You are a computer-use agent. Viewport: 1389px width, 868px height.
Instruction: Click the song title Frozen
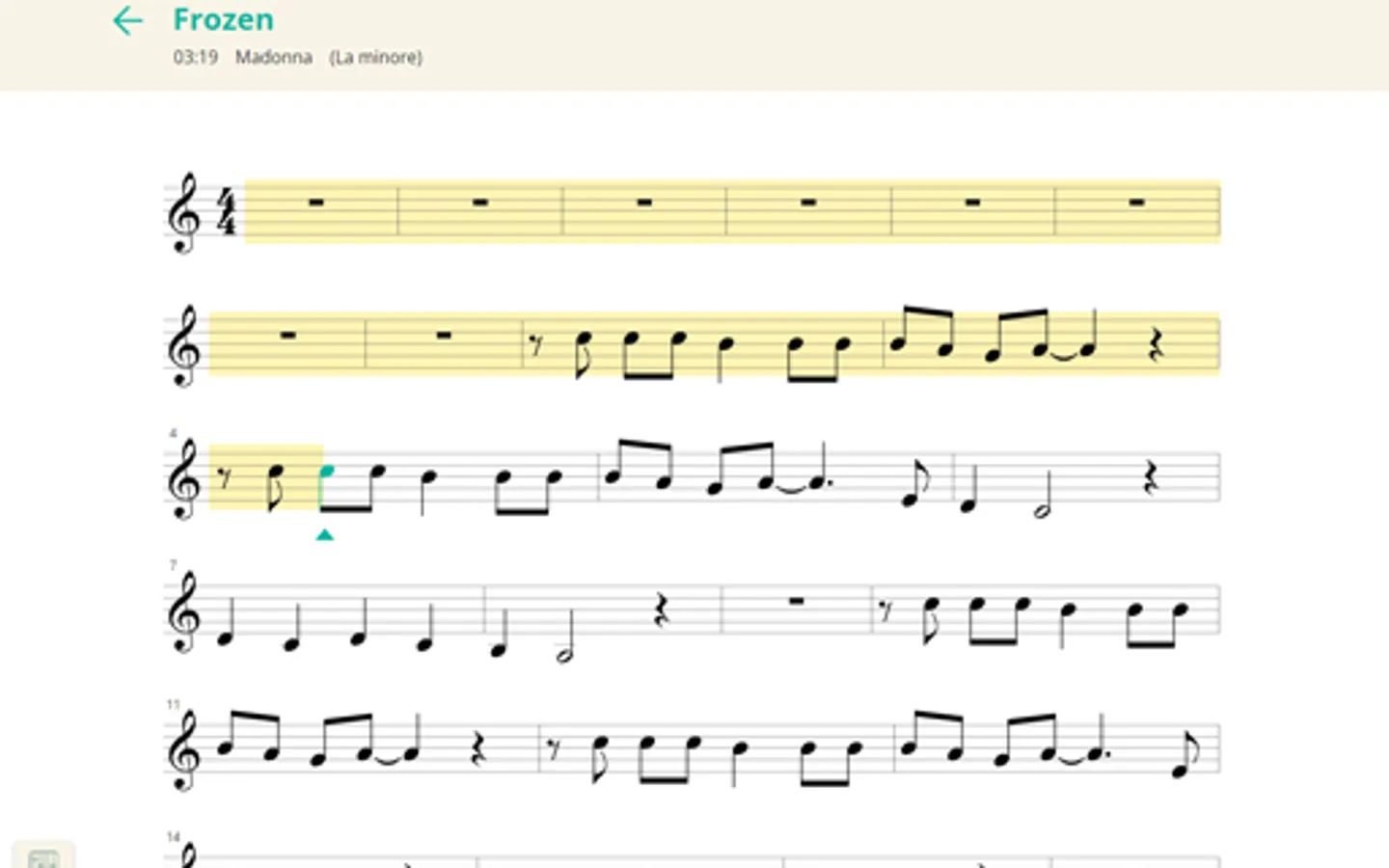(x=223, y=19)
